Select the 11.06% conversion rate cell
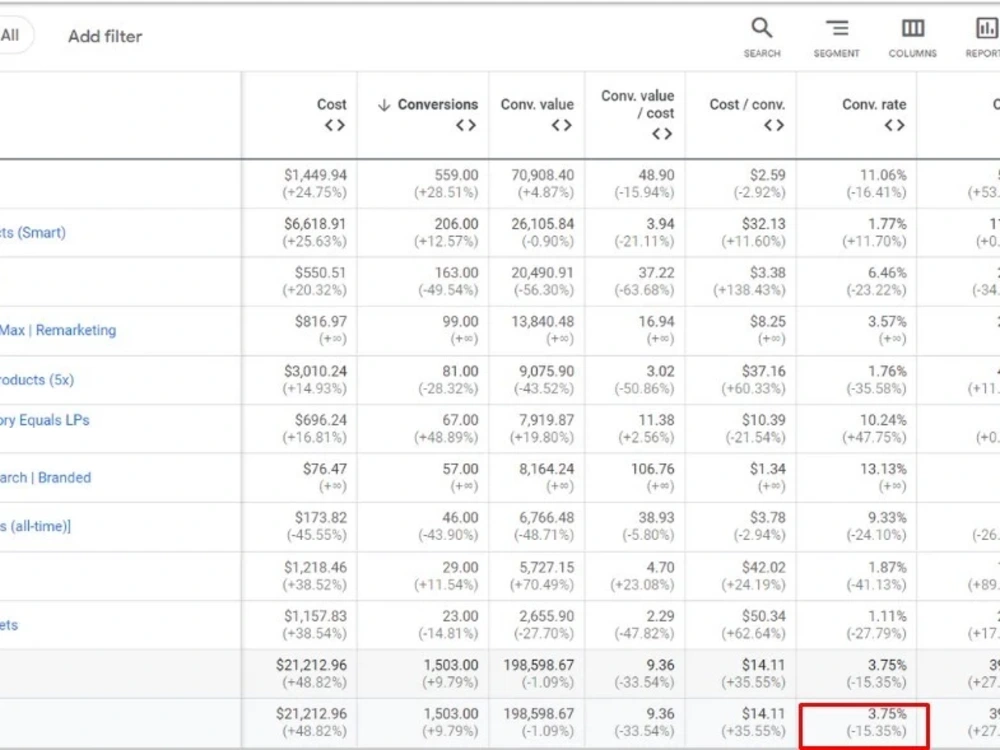 coord(857,184)
